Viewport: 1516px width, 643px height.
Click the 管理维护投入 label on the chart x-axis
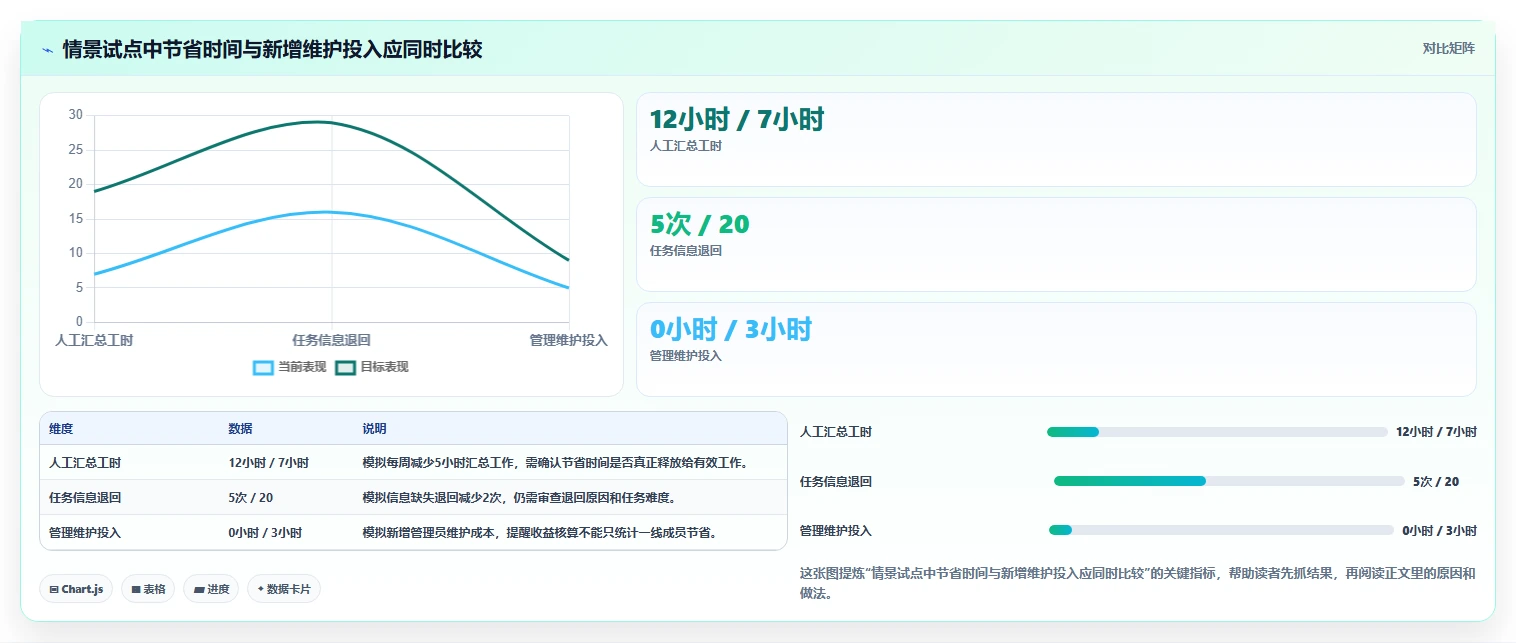pos(568,340)
